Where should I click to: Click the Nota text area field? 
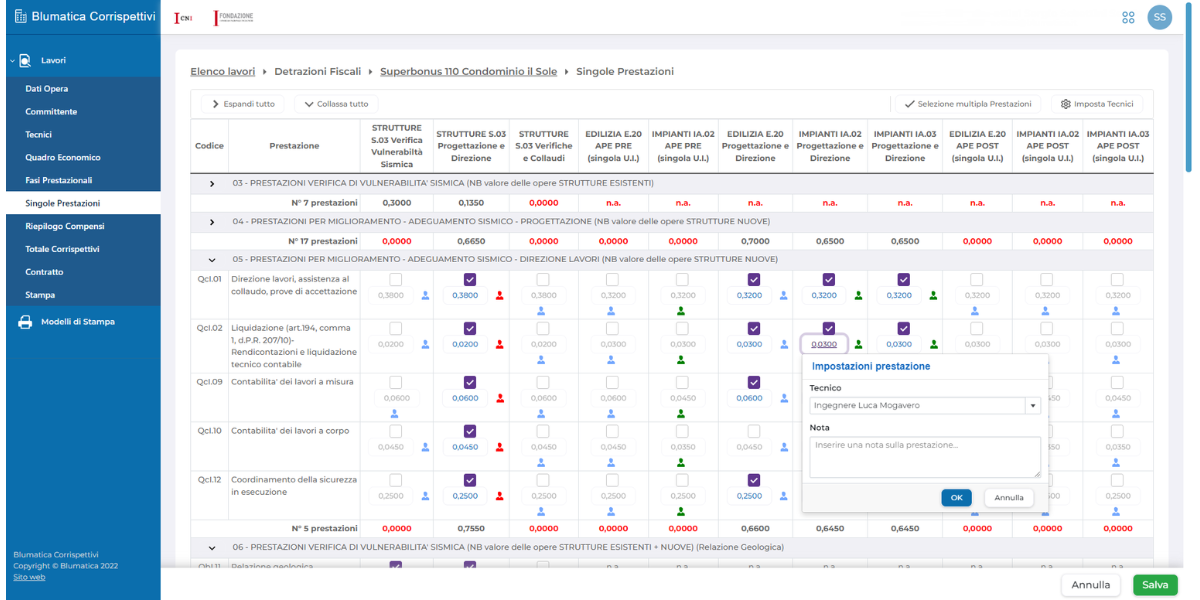924,457
